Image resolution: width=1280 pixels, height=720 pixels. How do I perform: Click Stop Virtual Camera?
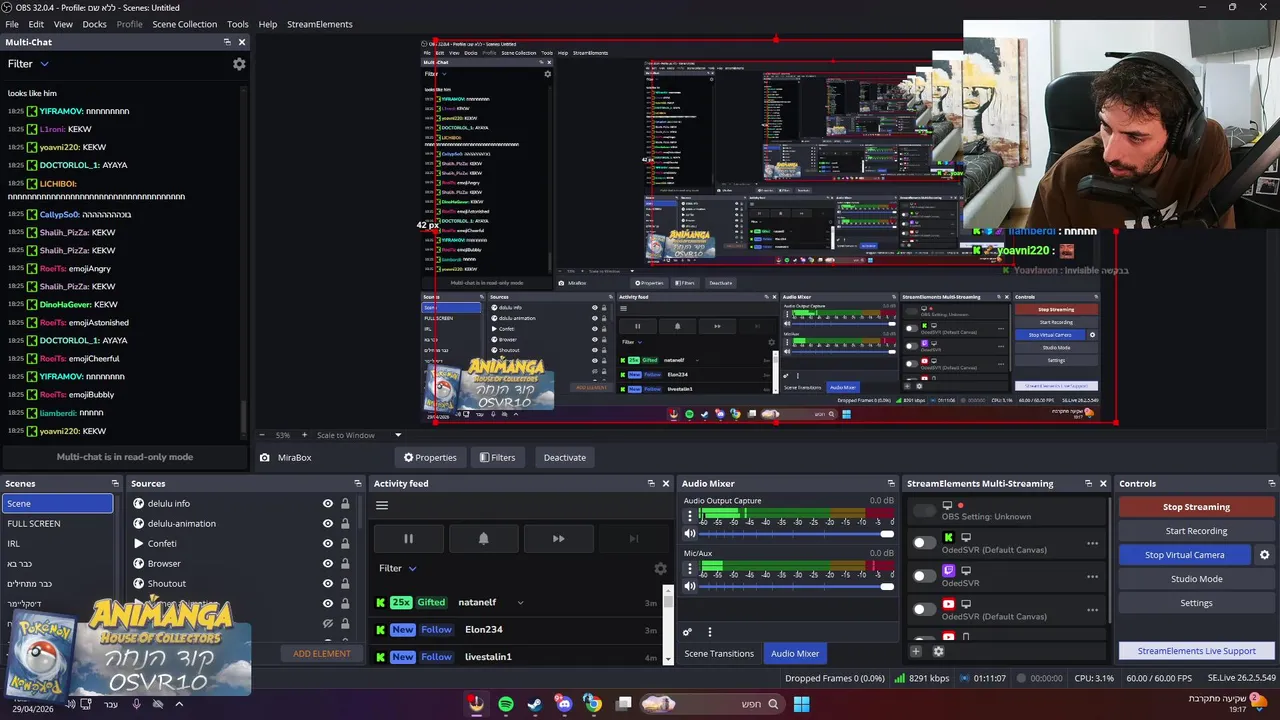point(1185,555)
